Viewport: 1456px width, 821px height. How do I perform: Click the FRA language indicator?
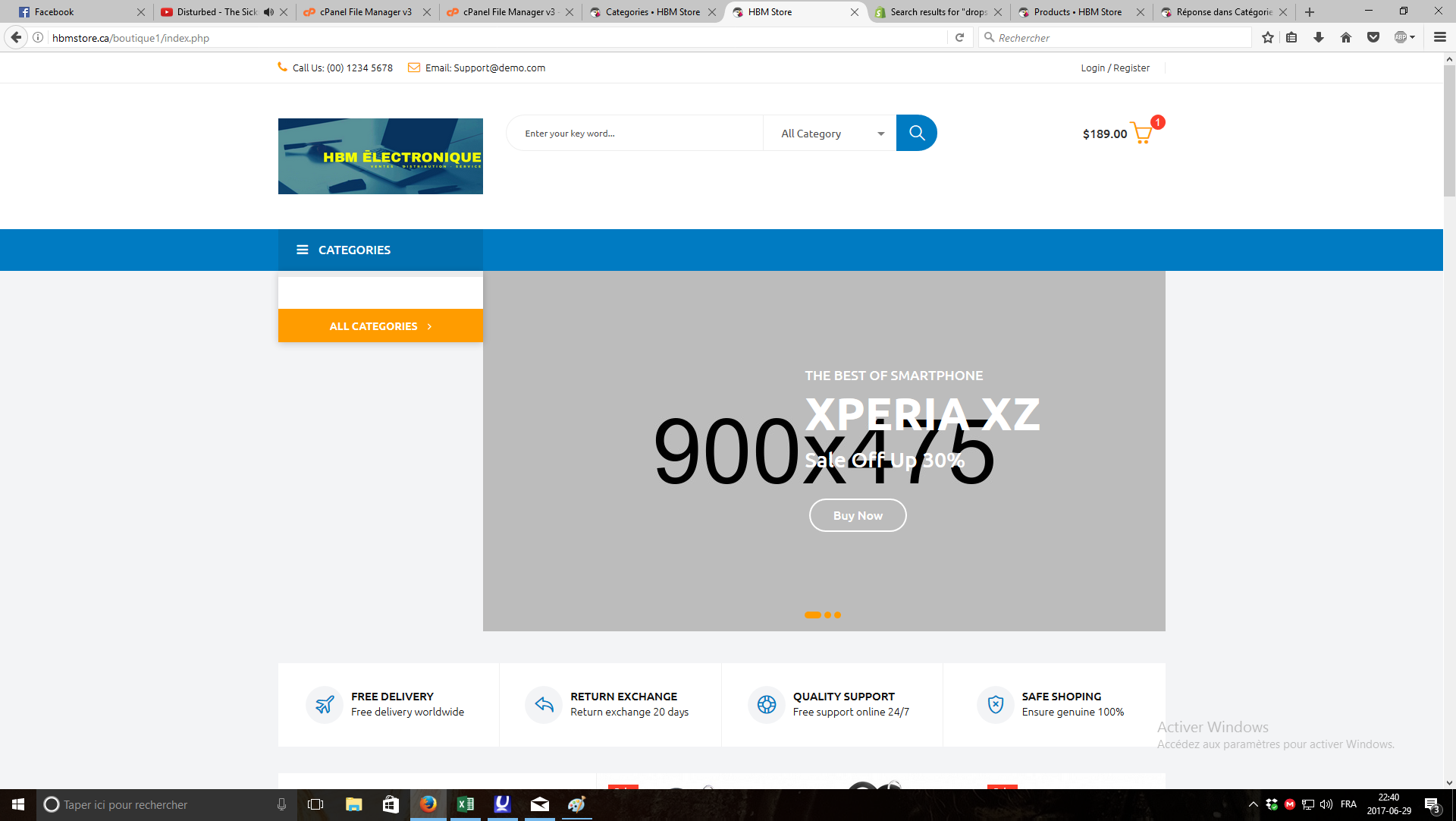(x=1348, y=804)
